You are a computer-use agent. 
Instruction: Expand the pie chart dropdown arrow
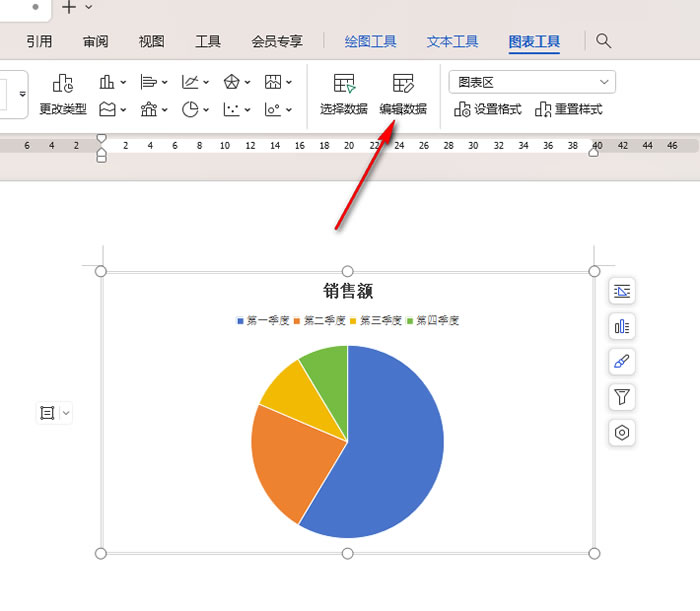point(206,109)
